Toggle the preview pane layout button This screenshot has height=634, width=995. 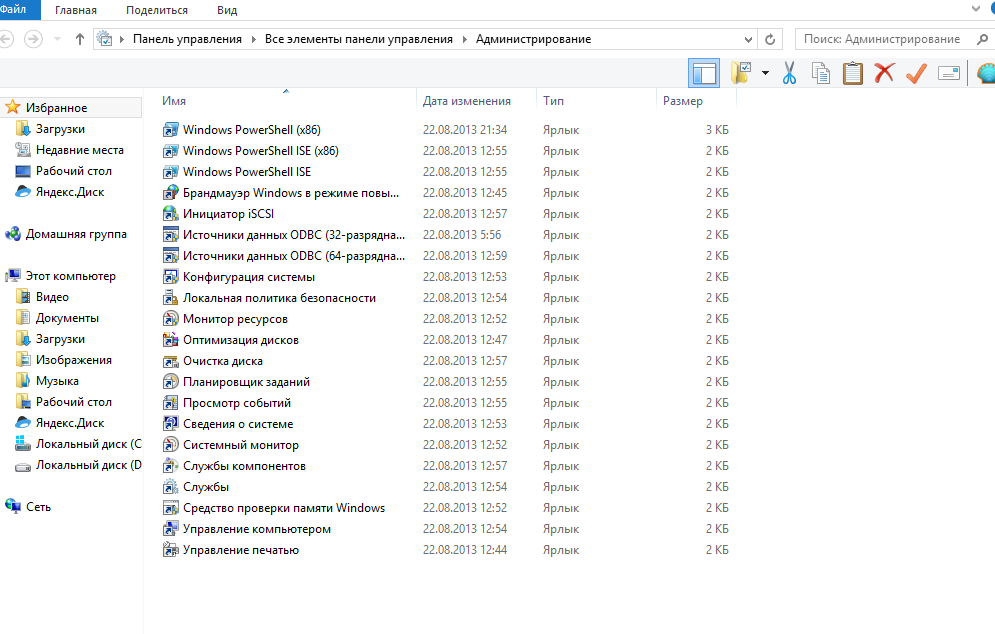coord(704,74)
